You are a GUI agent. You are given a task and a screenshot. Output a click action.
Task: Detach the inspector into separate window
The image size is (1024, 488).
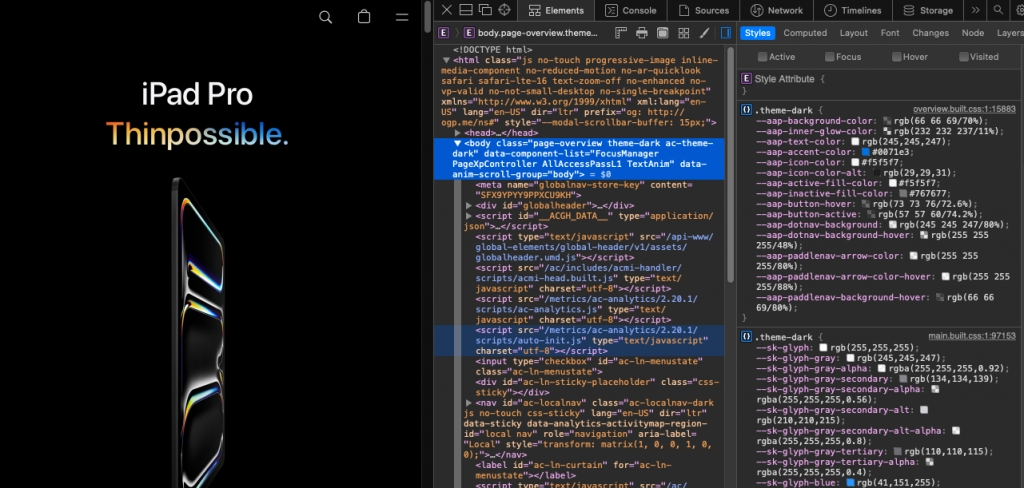485,10
